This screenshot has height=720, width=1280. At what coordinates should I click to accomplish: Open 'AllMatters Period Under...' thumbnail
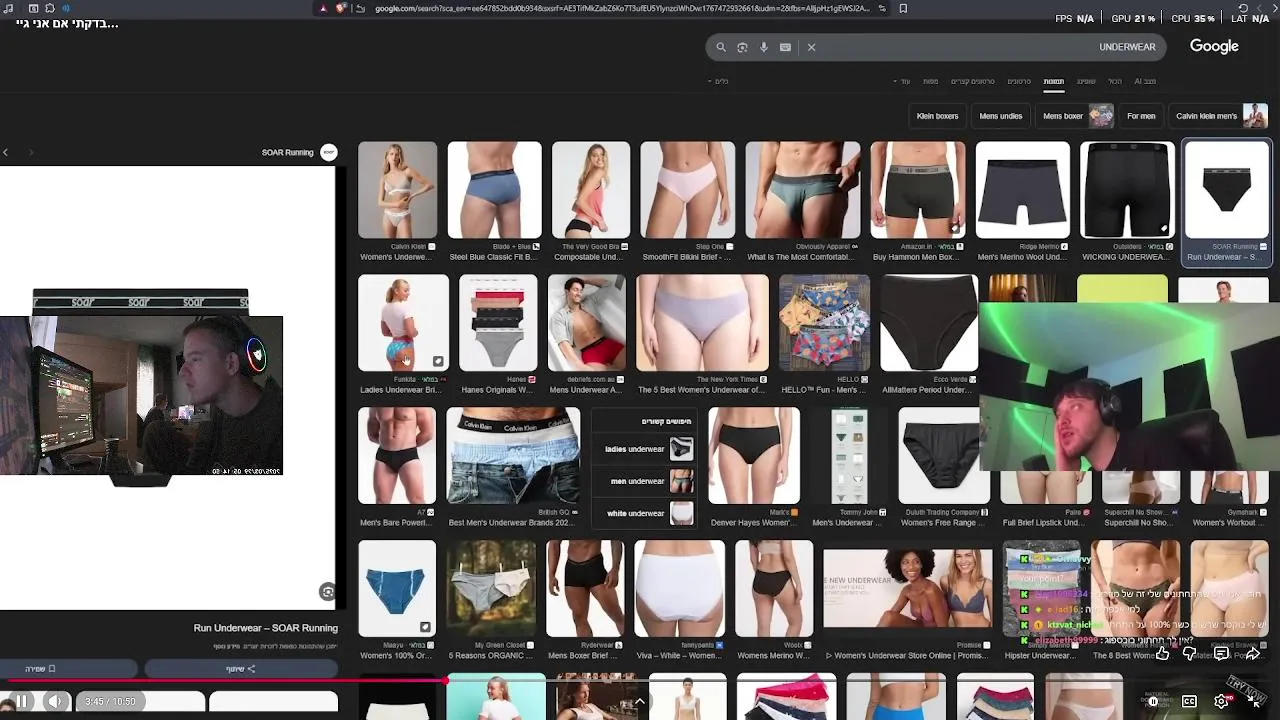coord(929,323)
